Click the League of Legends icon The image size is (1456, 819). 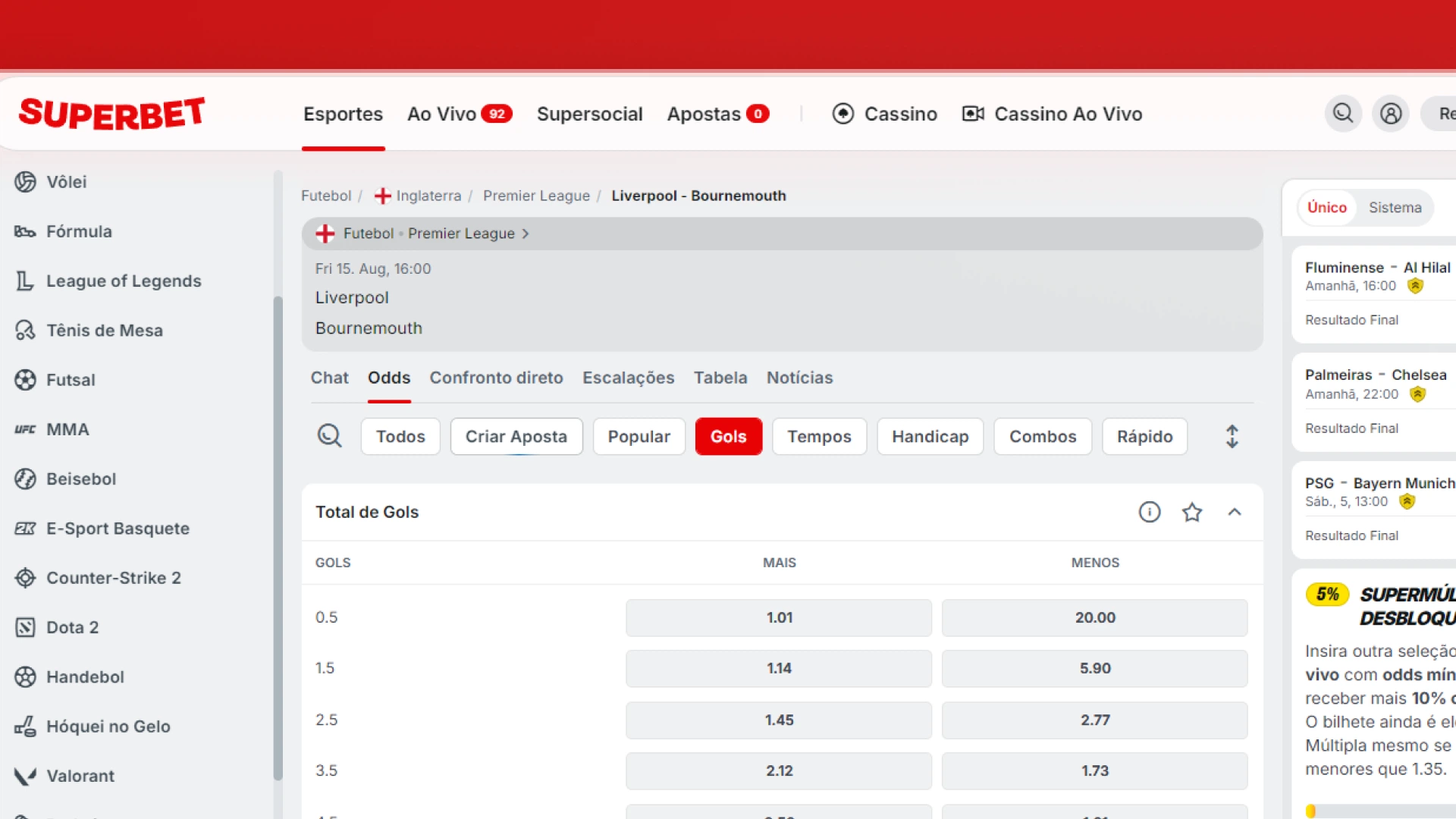tap(25, 281)
